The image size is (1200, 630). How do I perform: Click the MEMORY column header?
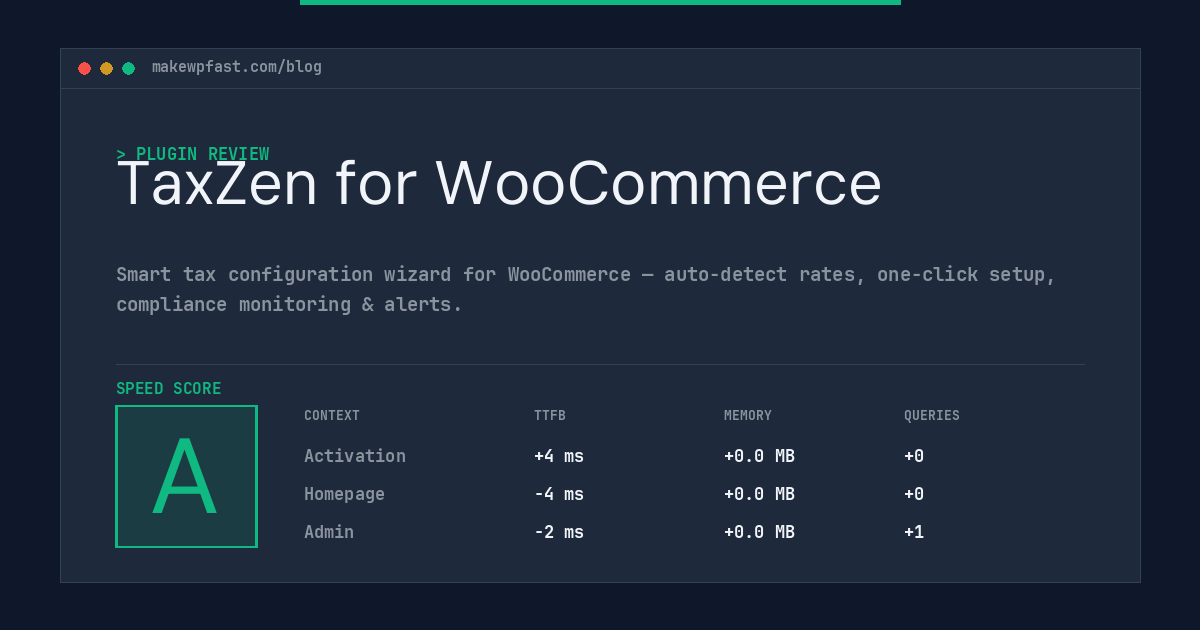click(x=748, y=416)
